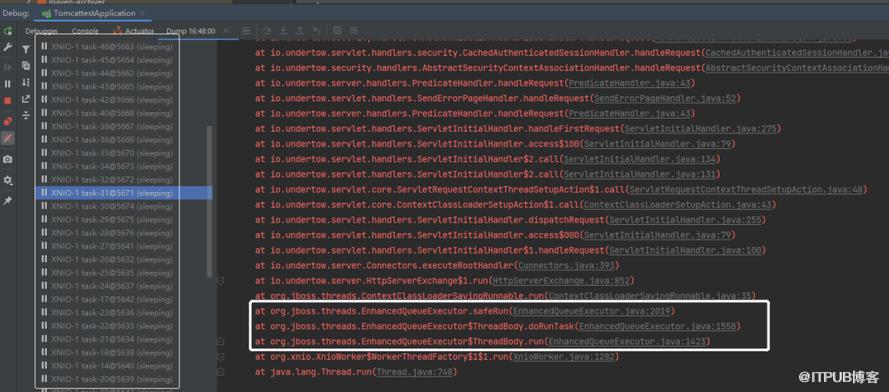Open the wrench modify run configuration icon
Screen dimensions: 889x392
(x=7, y=48)
